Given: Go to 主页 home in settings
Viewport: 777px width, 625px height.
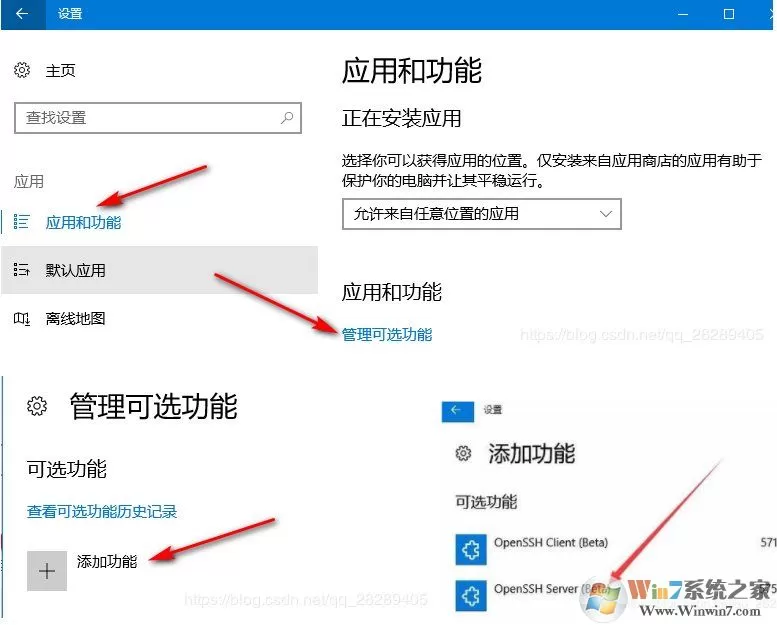Looking at the screenshot, I should (x=60, y=70).
